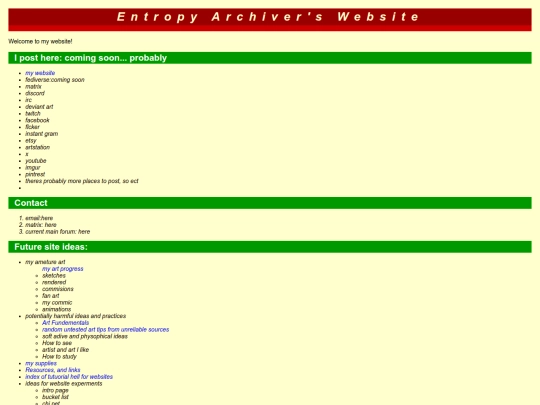Viewport: 540px width, 405px height.
Task: Open the 'my website' link
Action: point(40,73)
